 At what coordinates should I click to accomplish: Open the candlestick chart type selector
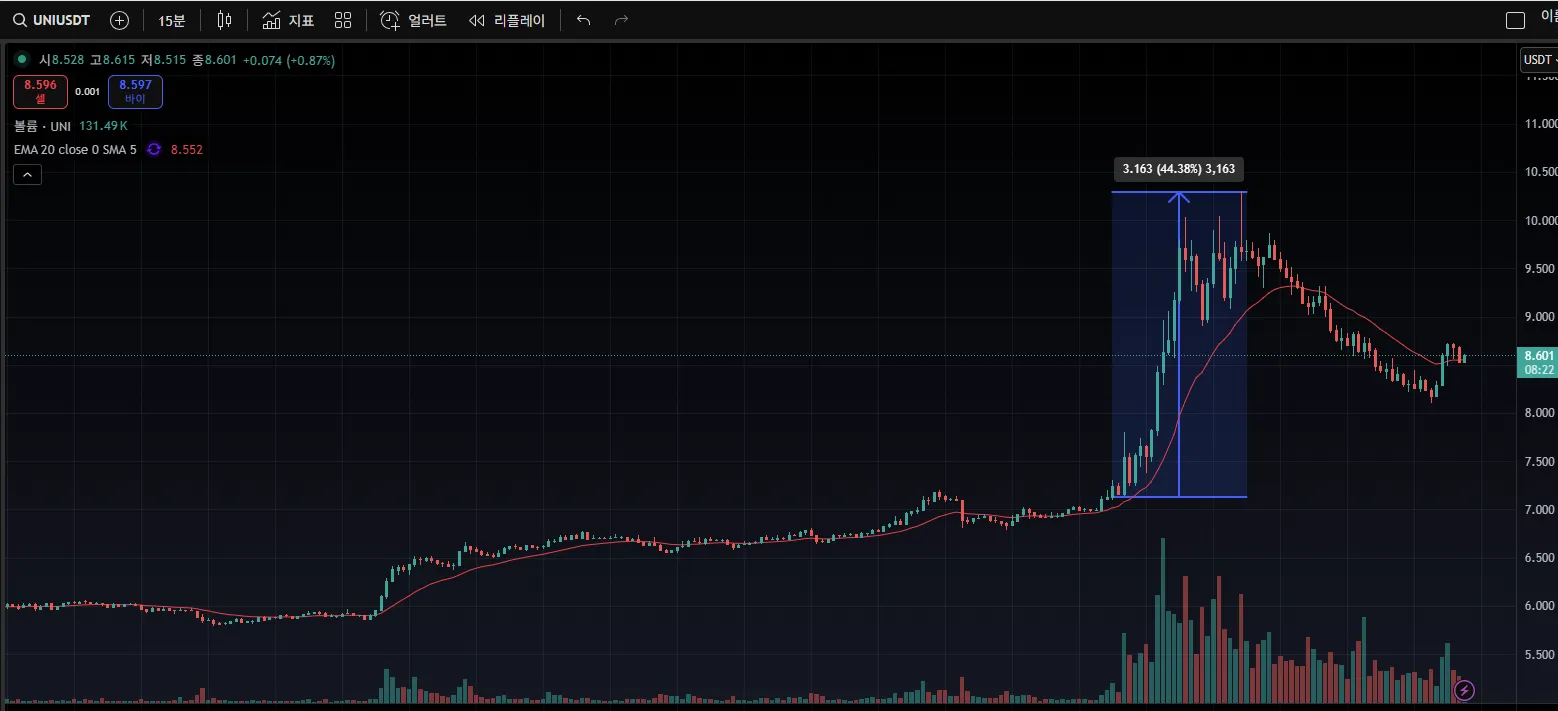point(224,20)
